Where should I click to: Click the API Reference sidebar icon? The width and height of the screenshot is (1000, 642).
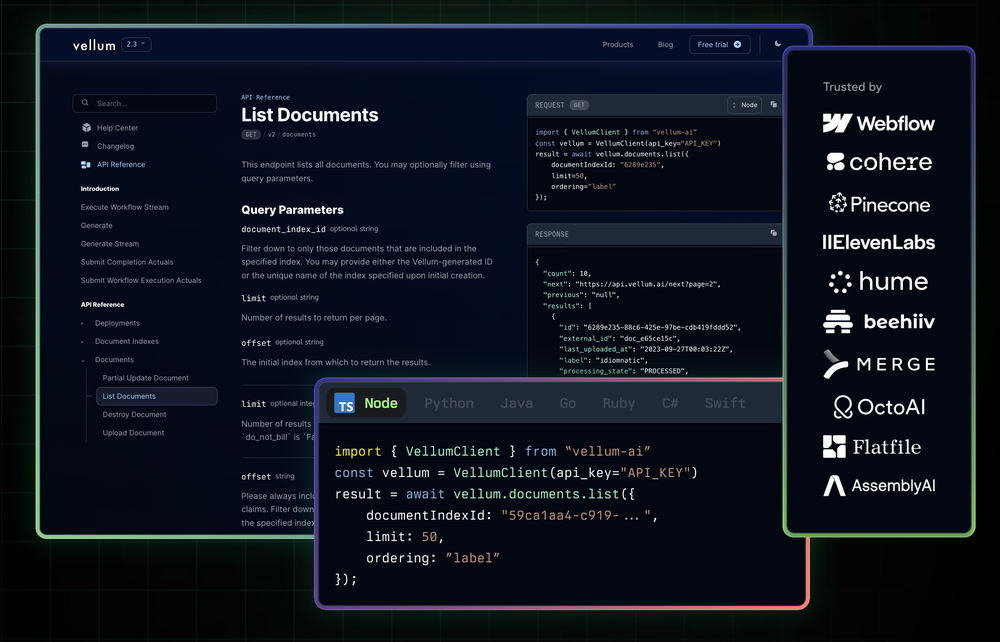85,164
